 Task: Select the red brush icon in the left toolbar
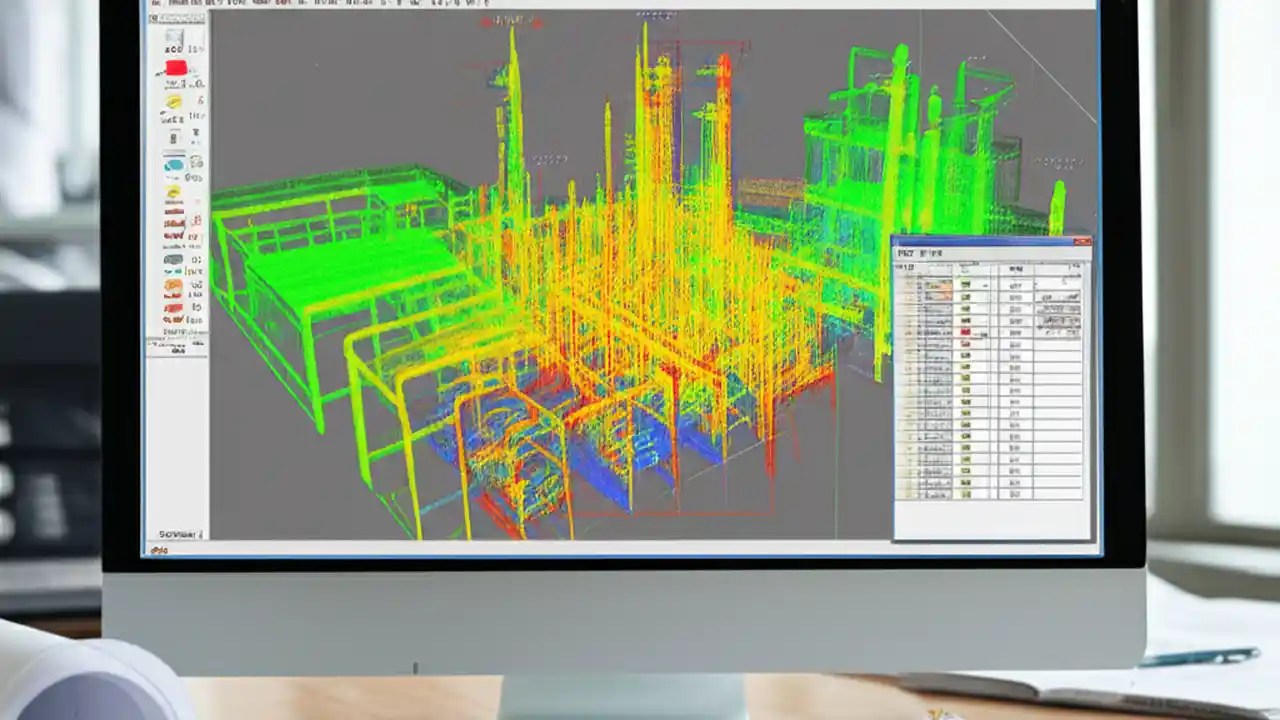(172, 67)
